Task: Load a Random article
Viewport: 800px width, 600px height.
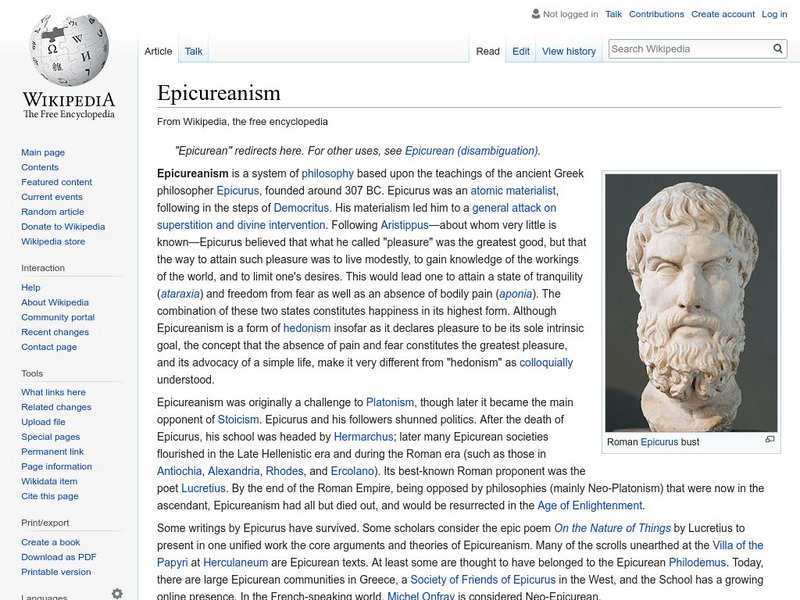Action: 53,211
